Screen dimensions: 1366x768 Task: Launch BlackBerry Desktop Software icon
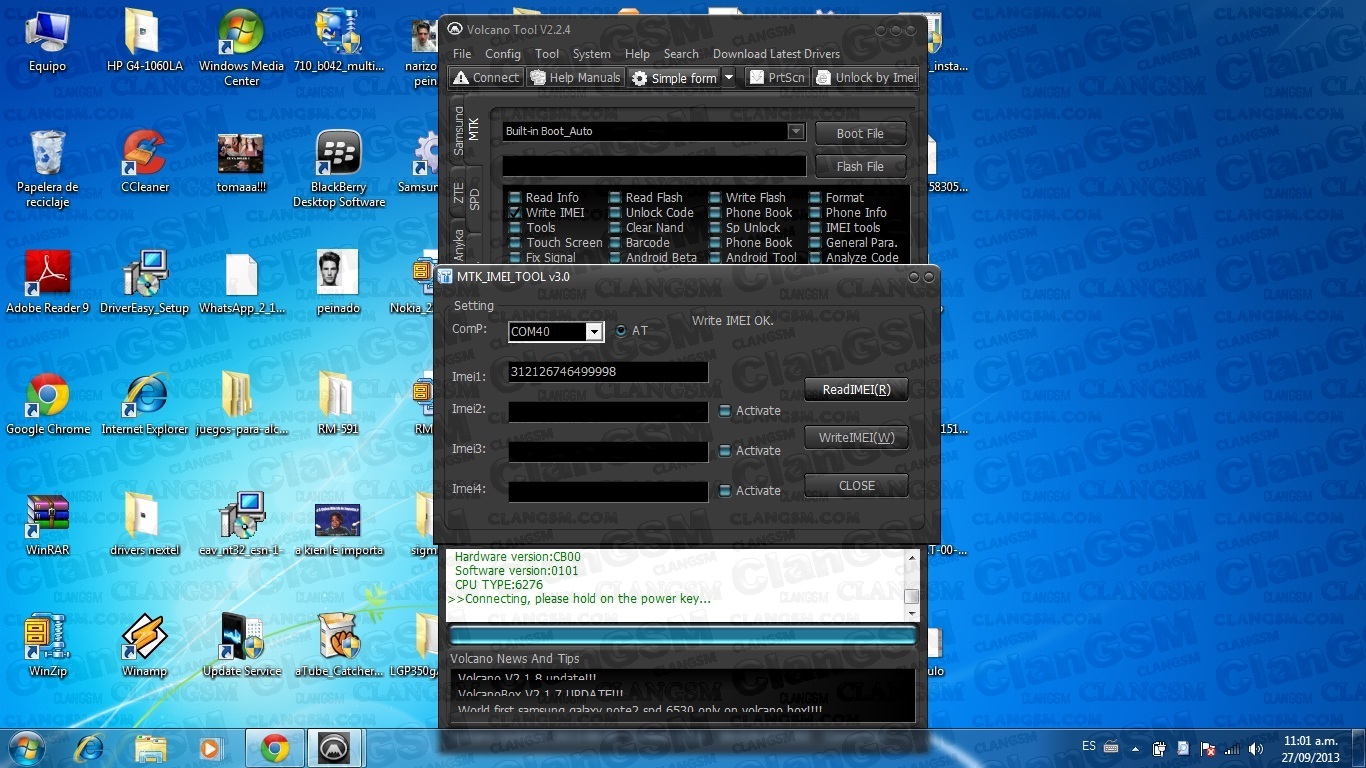coord(338,168)
